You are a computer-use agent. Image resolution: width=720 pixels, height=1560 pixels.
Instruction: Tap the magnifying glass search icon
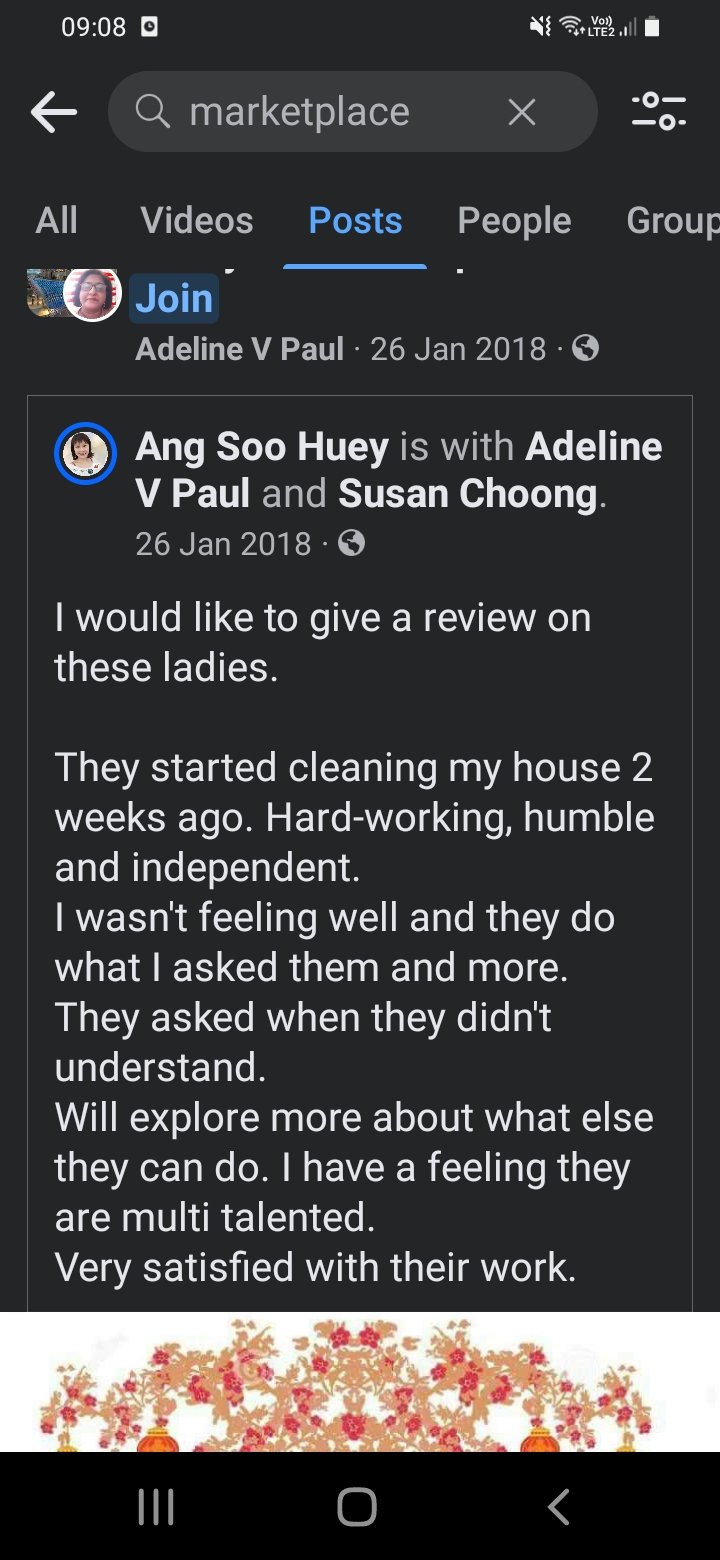152,113
